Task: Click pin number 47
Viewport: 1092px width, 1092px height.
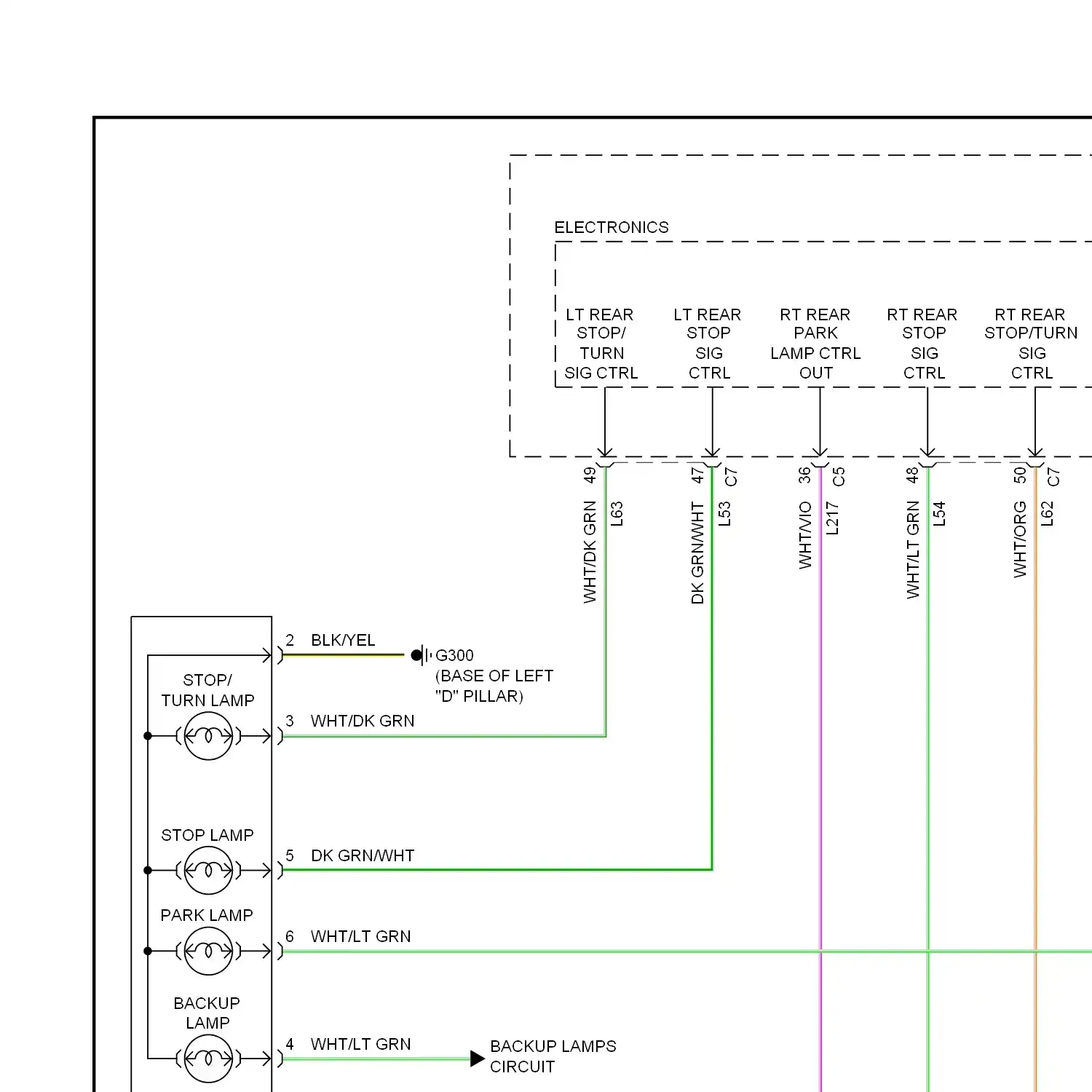Action: (697, 475)
